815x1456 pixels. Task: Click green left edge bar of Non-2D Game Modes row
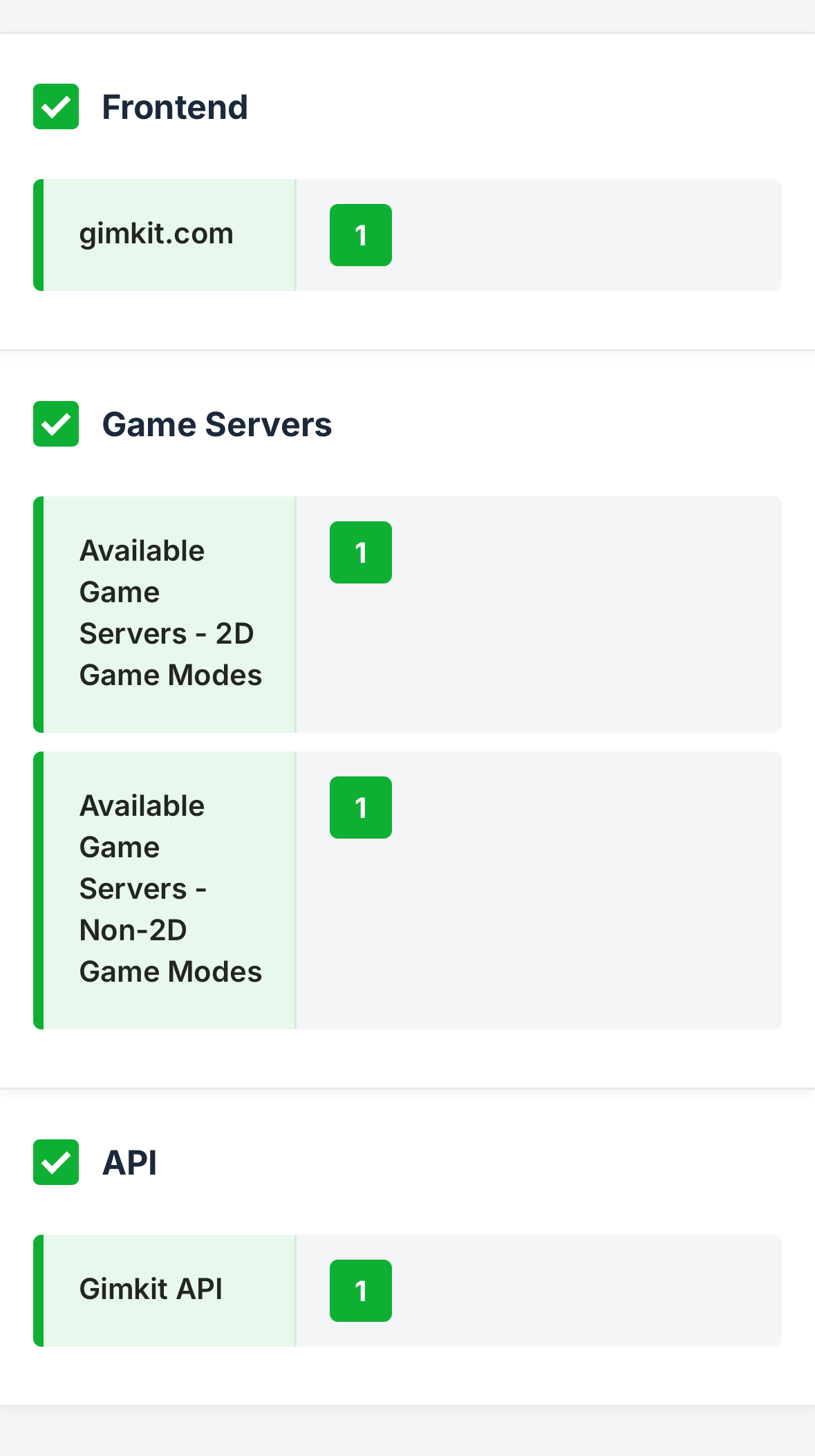[x=39, y=890]
